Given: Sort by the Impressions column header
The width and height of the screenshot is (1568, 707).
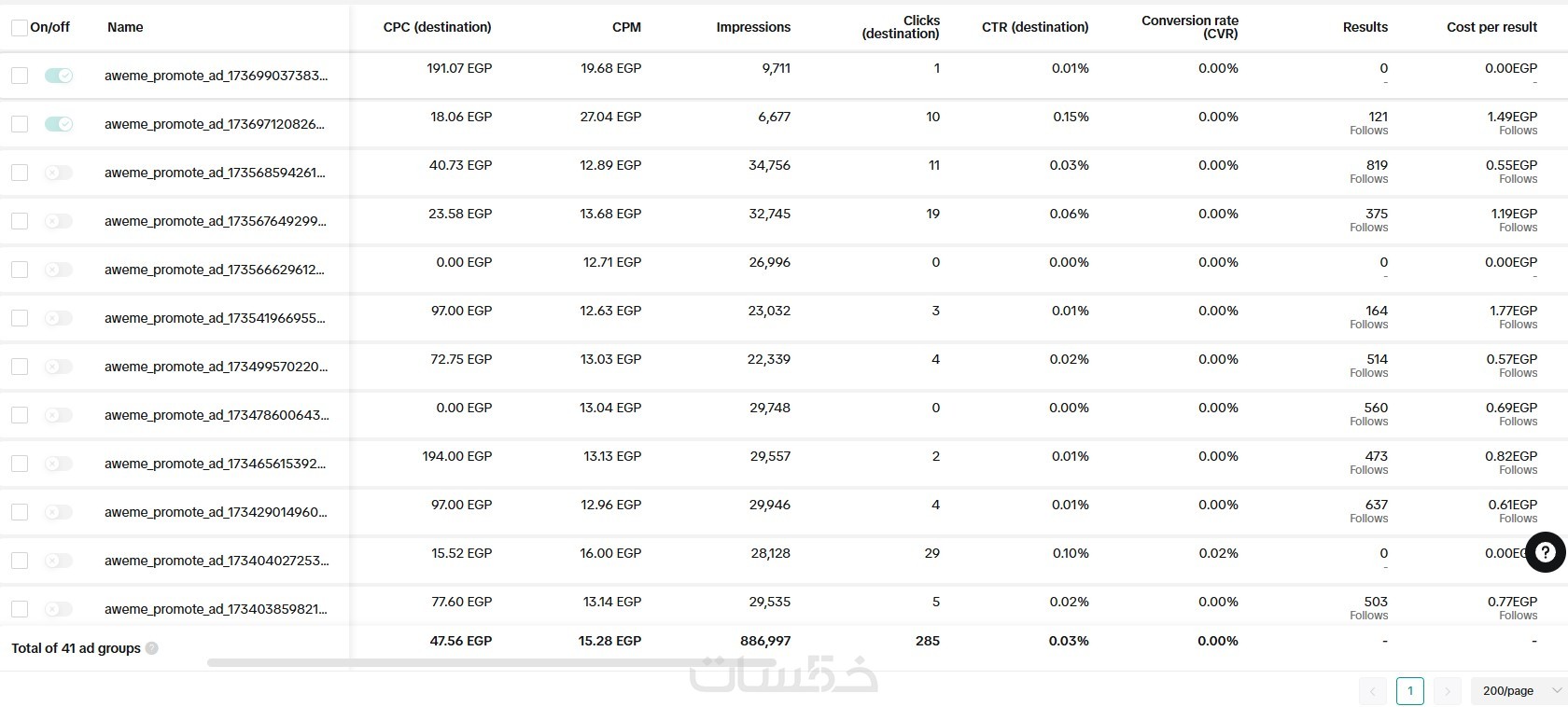Looking at the screenshot, I should pos(753,27).
